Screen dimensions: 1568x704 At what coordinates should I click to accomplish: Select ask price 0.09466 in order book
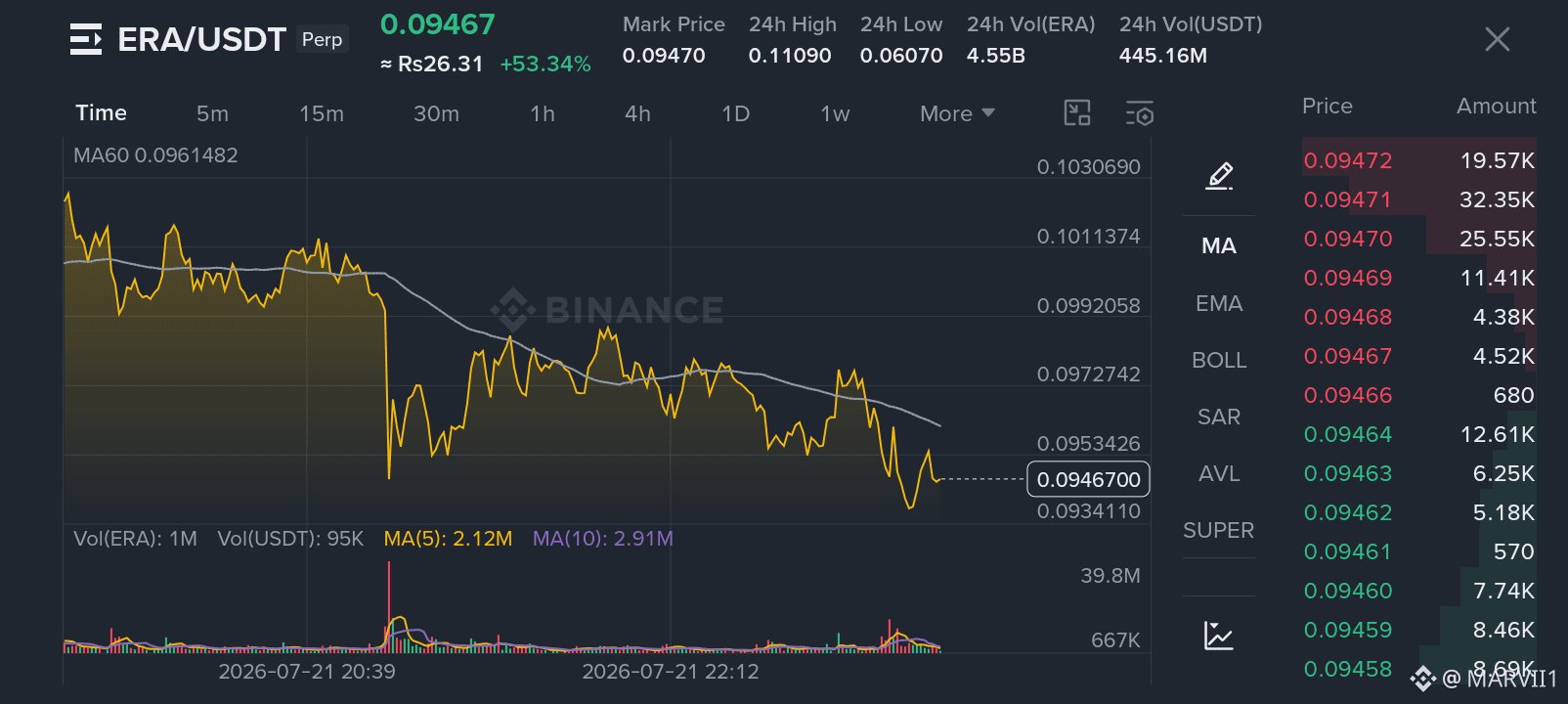(1348, 395)
